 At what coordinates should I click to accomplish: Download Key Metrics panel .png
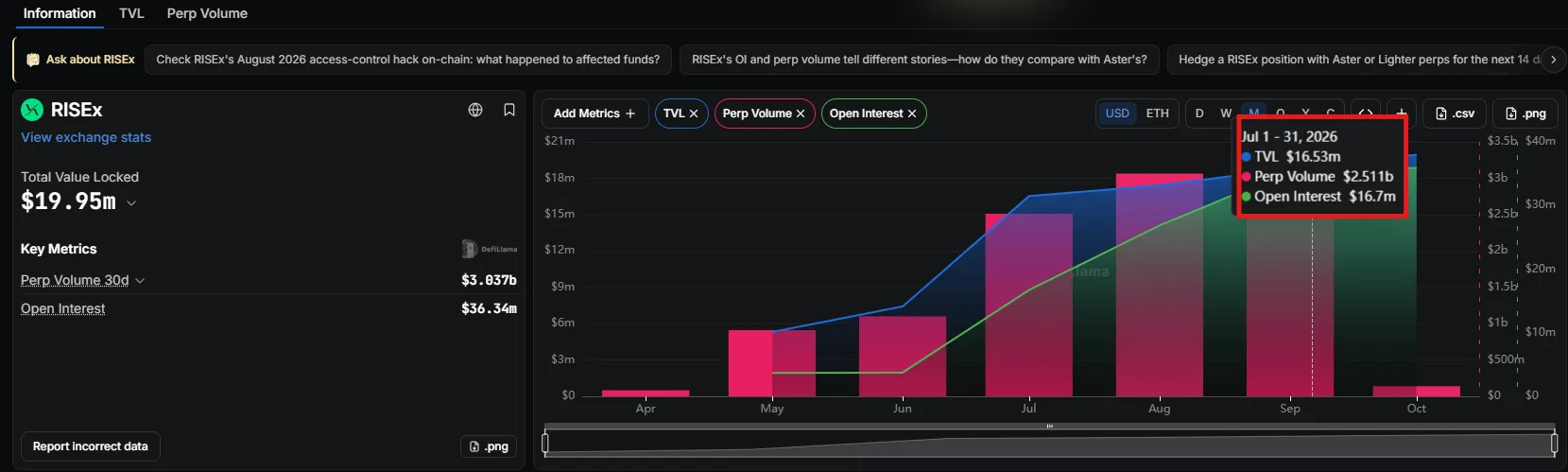pos(489,446)
